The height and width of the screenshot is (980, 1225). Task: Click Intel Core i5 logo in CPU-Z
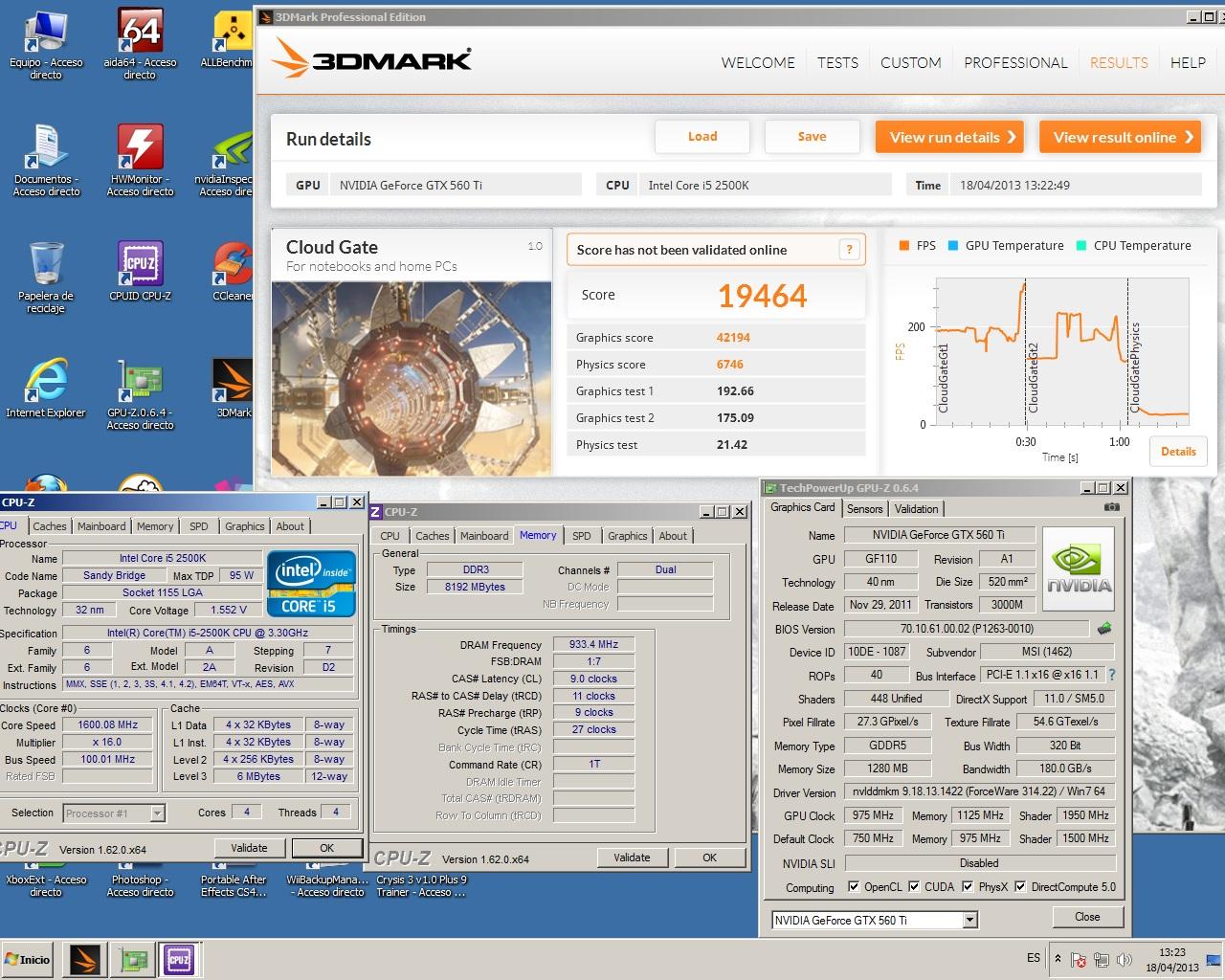(x=311, y=582)
